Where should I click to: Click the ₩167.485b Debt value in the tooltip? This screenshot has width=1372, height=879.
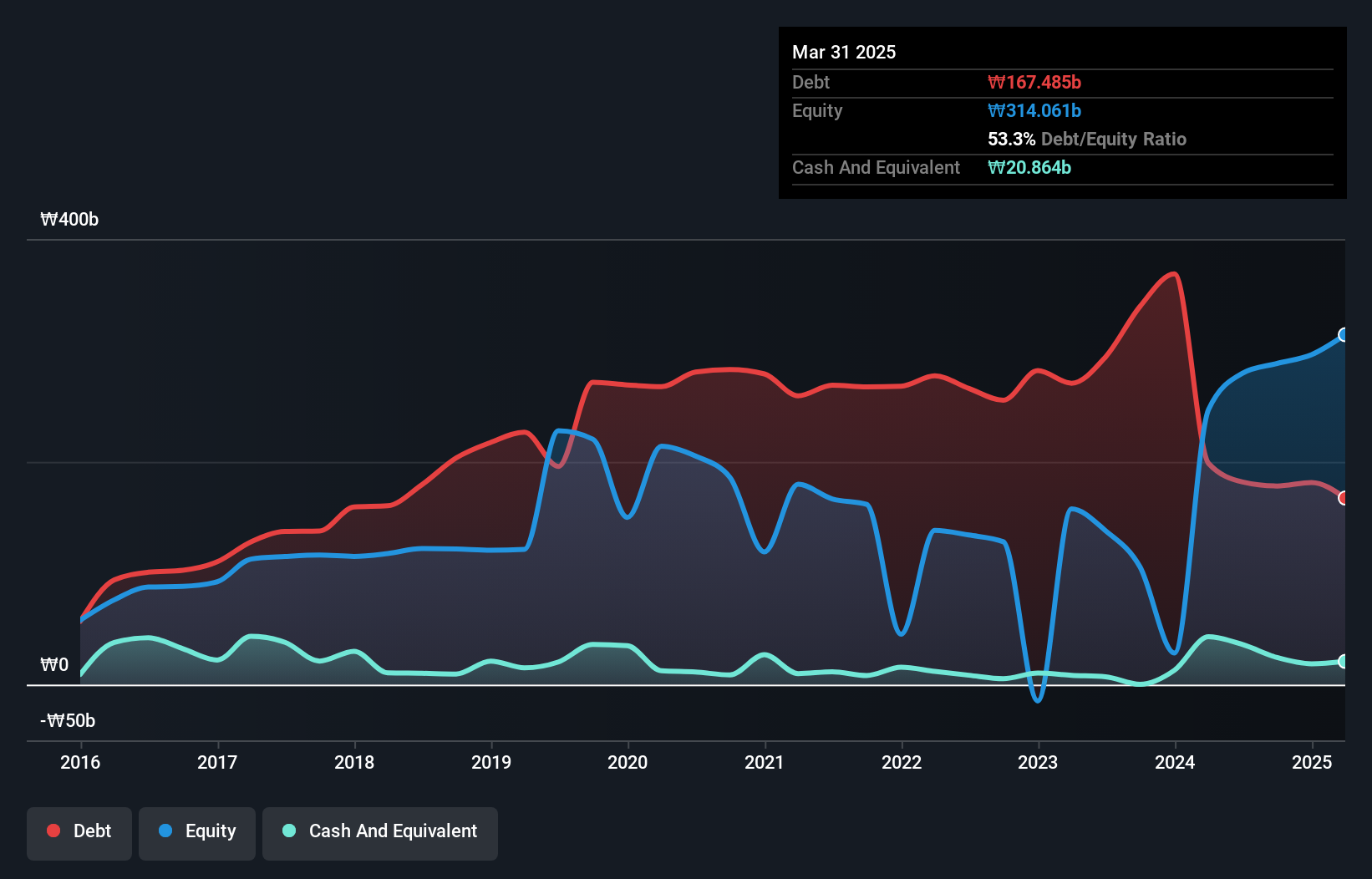pyautogui.click(x=1034, y=82)
